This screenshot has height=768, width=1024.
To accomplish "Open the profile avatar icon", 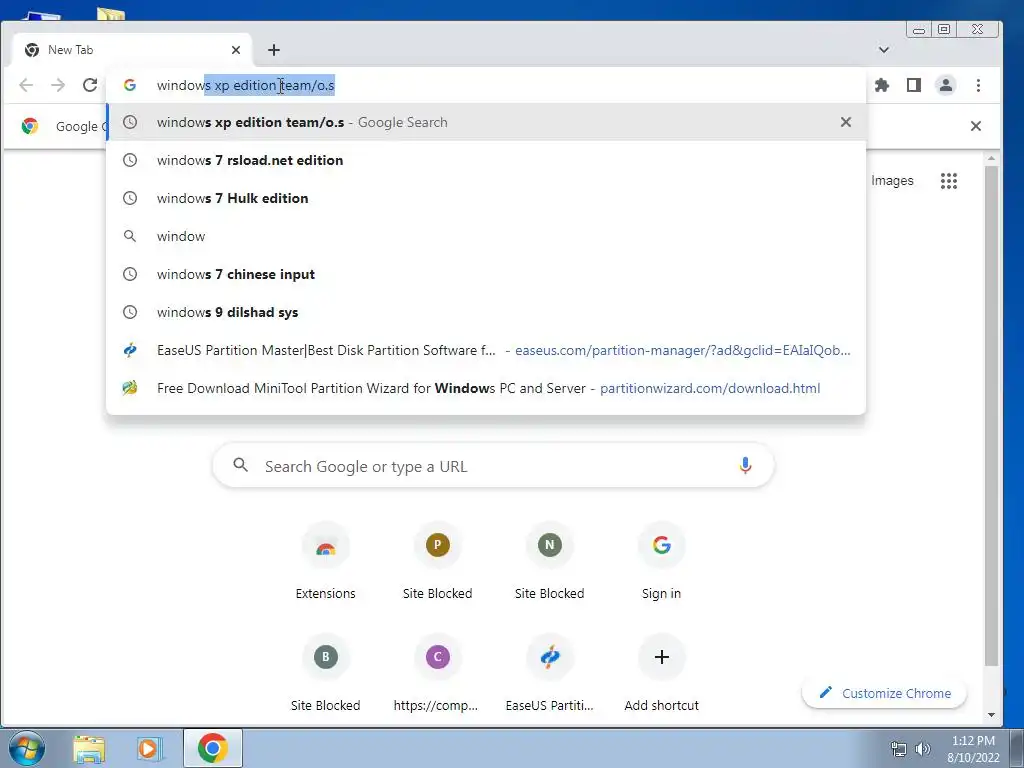I will pyautogui.click(x=946, y=85).
